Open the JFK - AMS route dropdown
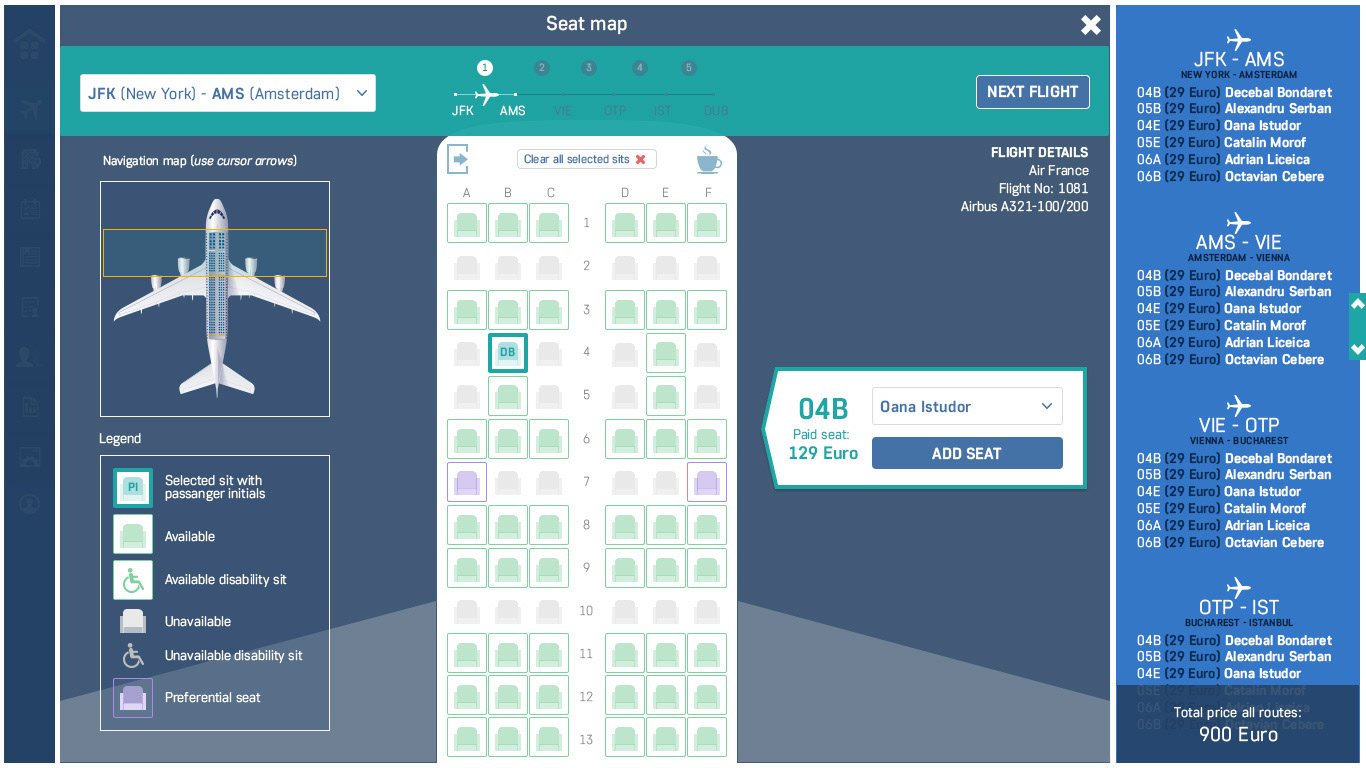The height and width of the screenshot is (768, 1366). click(228, 93)
